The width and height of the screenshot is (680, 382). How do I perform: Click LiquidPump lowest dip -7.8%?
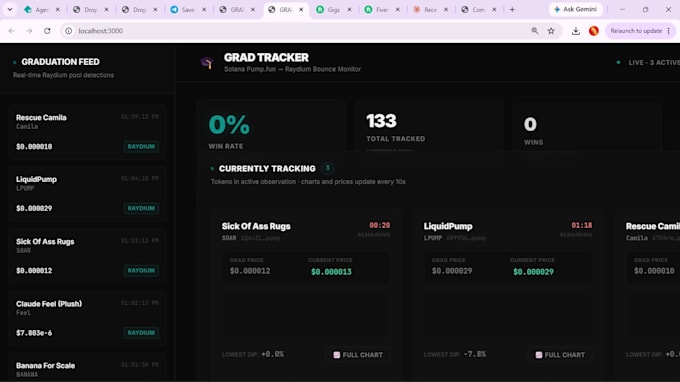[474, 354]
